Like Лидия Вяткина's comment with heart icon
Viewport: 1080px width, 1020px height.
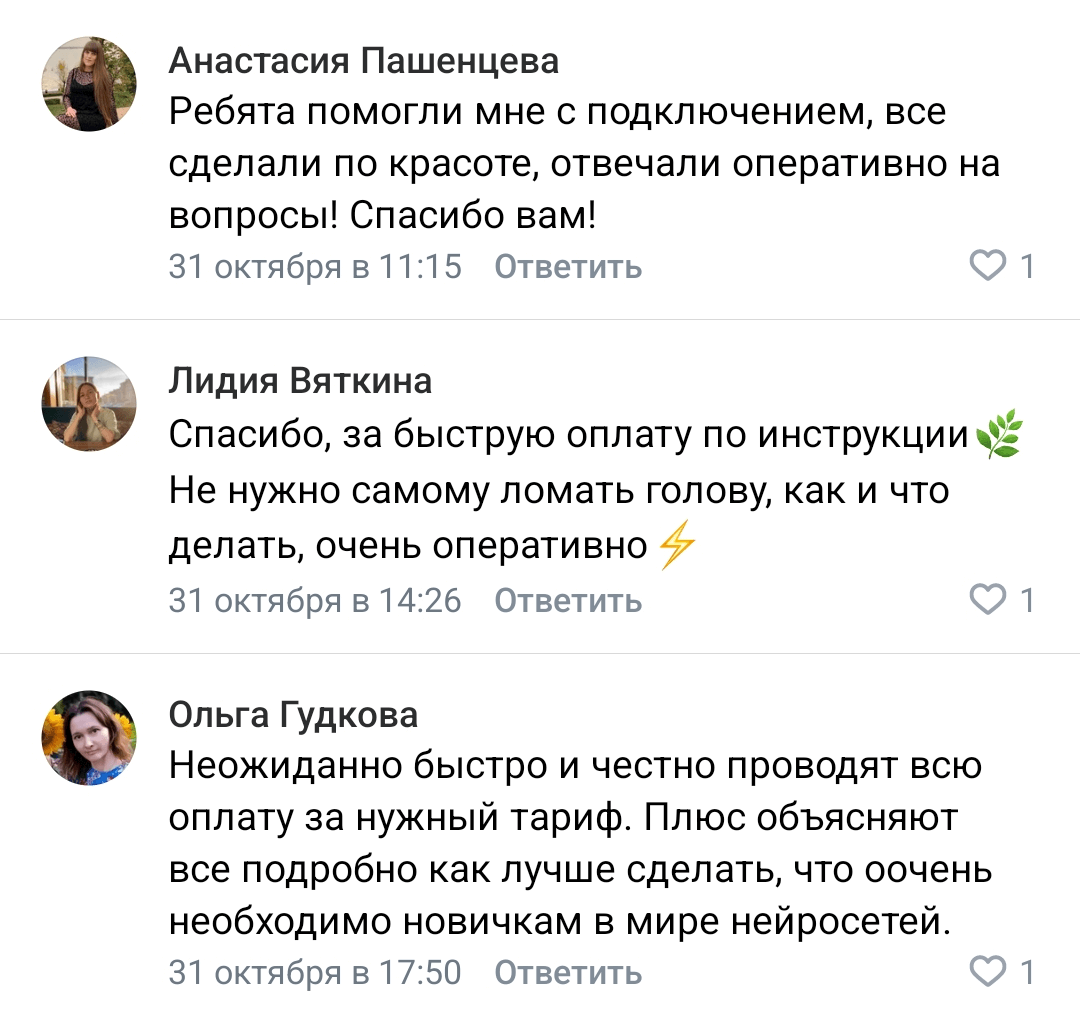point(988,600)
